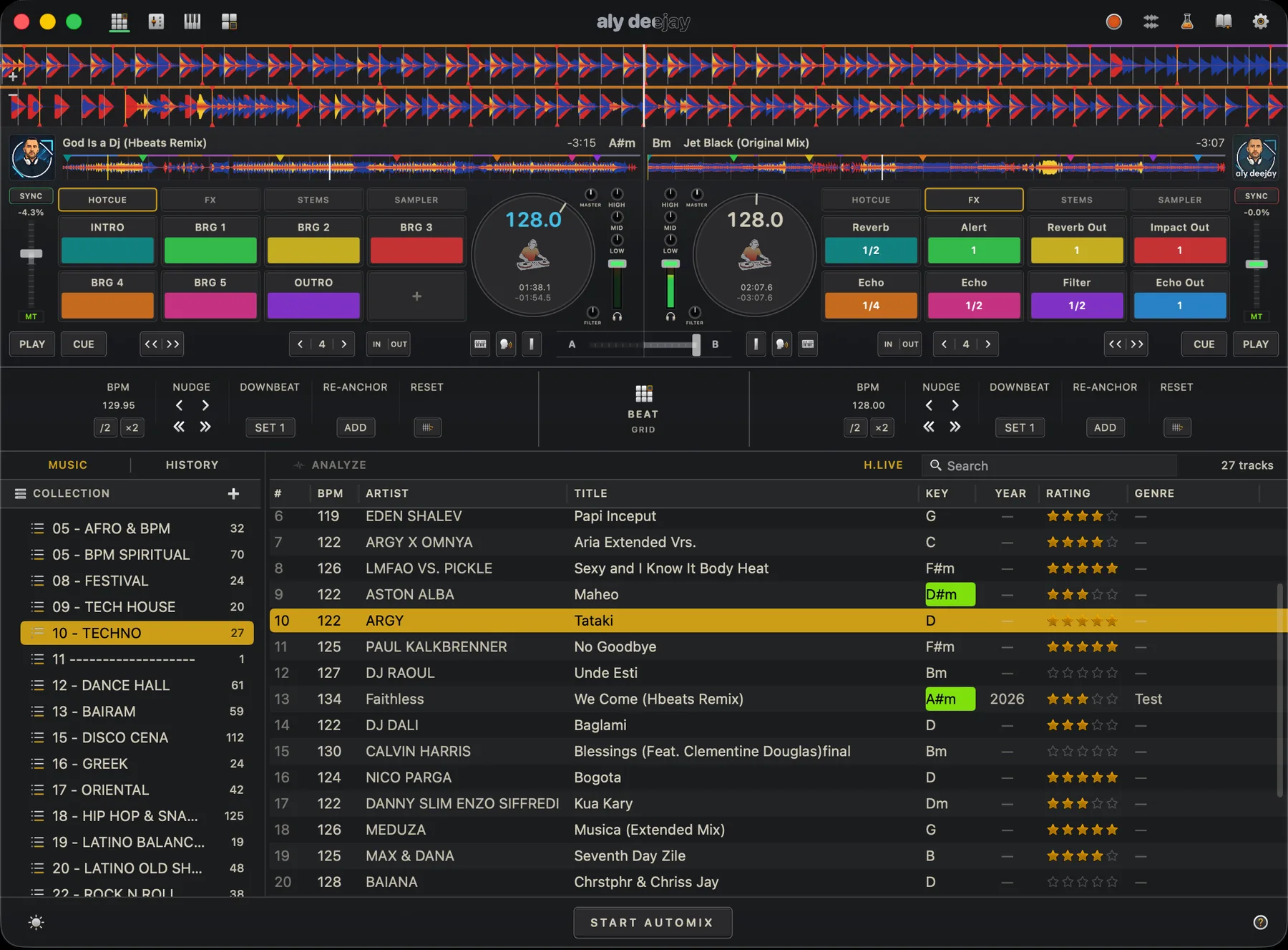Toggle left deck SYNC
1288x950 pixels.
click(31, 196)
